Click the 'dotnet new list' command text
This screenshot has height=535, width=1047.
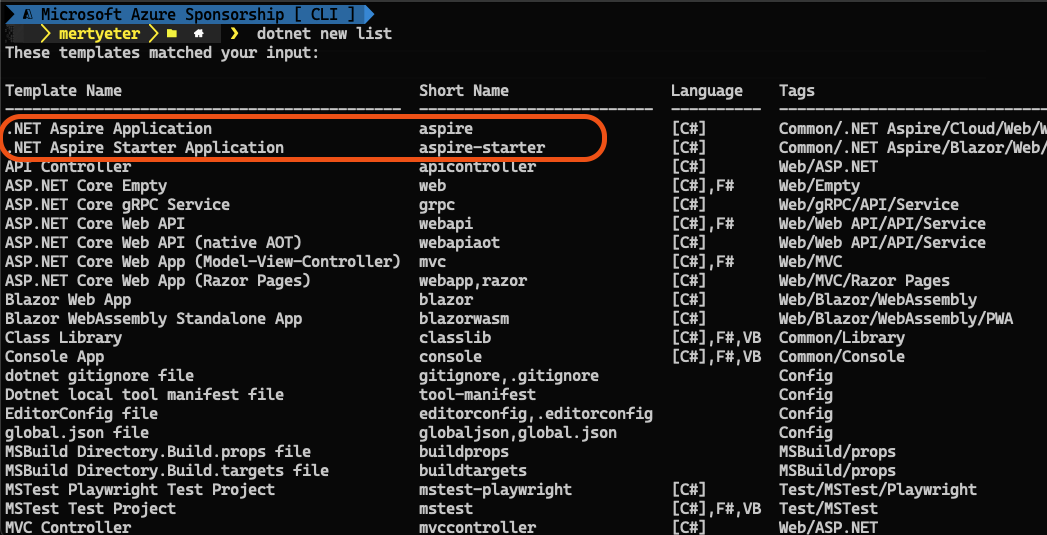pos(325,33)
